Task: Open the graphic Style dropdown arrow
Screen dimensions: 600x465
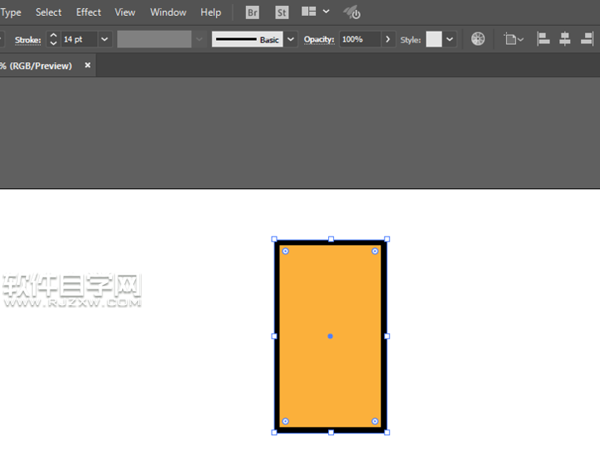Action: (450, 39)
